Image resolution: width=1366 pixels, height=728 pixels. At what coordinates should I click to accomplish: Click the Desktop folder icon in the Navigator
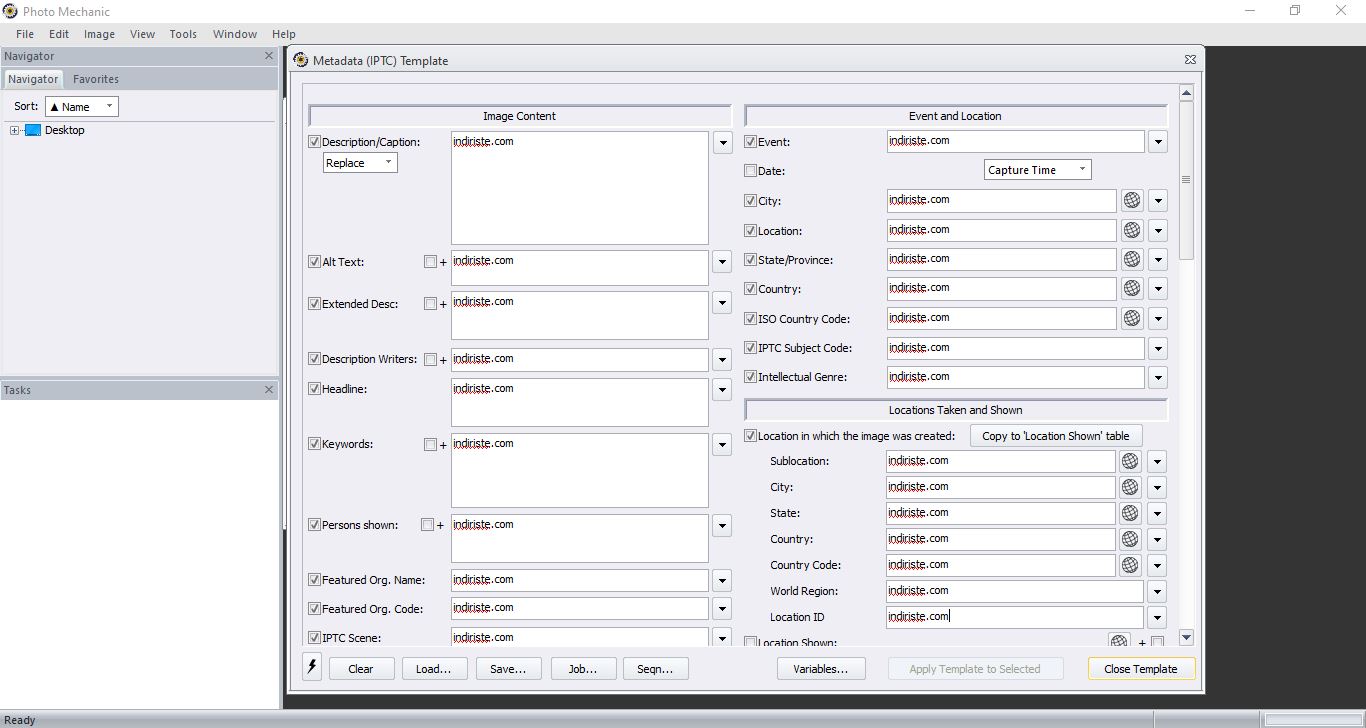point(33,130)
